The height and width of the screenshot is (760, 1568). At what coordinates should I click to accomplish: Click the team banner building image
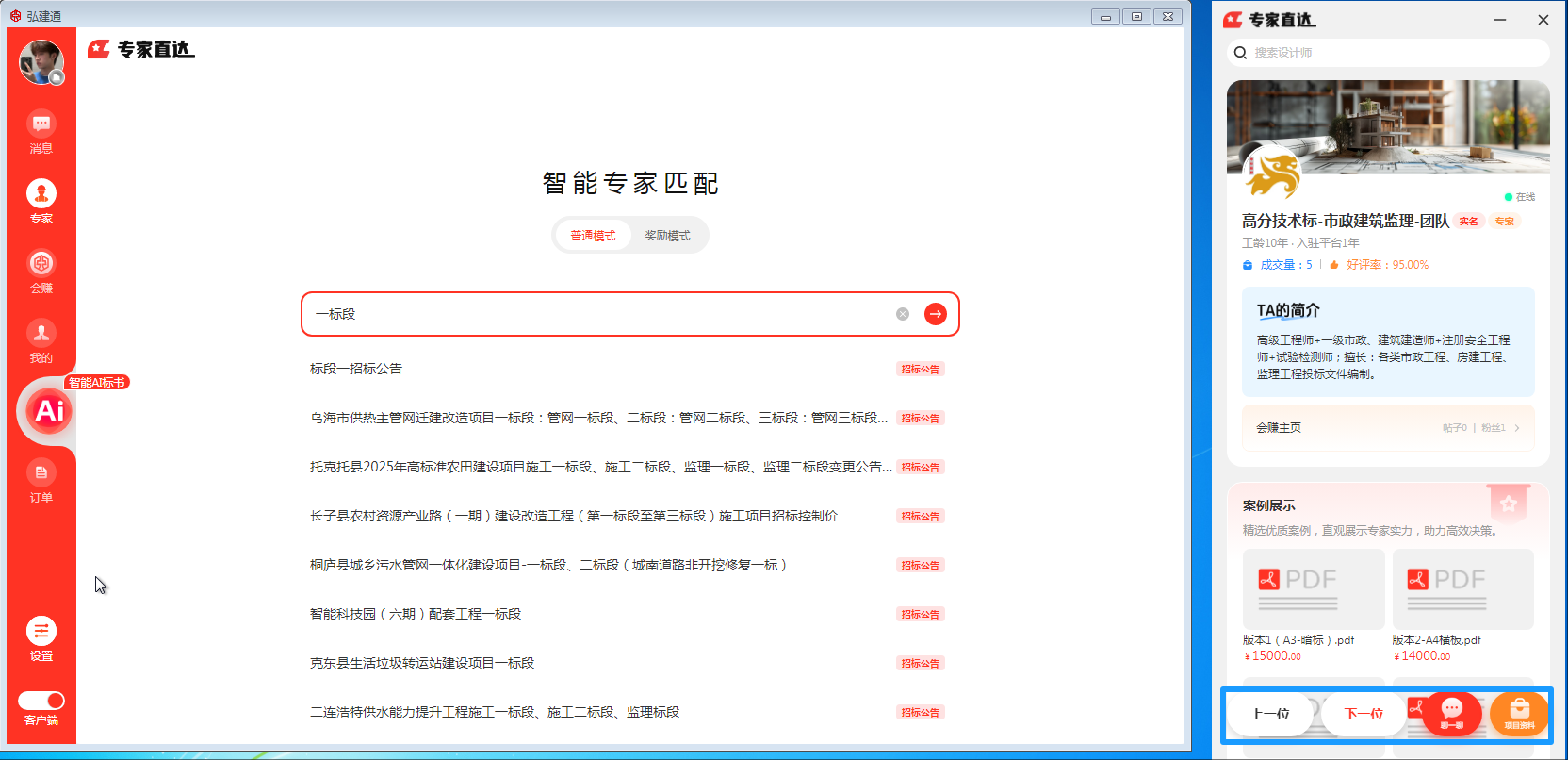click(x=1388, y=125)
